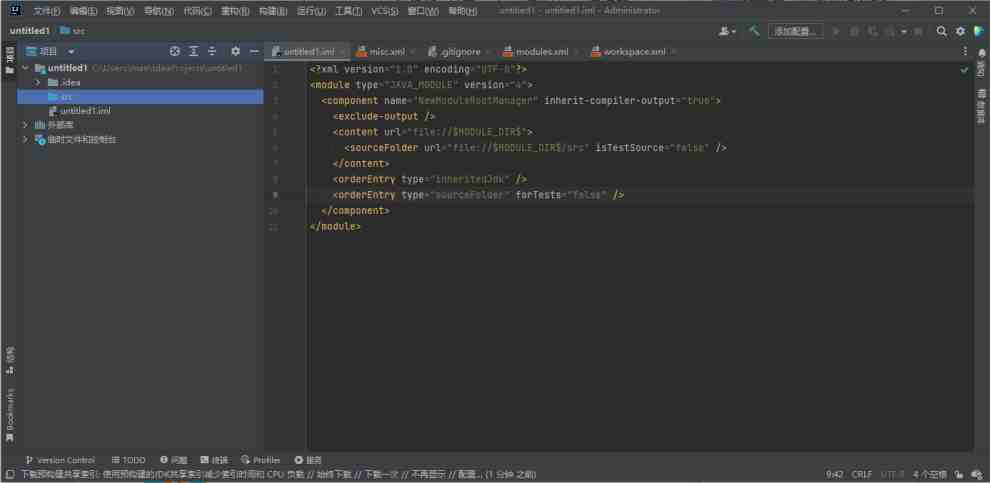Switch to the .gitignore editor tab
This screenshot has width=990, height=483.
455,52
